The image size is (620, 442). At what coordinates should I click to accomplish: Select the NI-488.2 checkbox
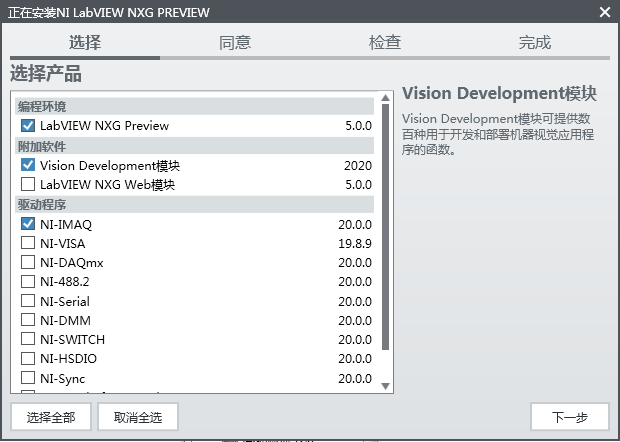[28, 282]
